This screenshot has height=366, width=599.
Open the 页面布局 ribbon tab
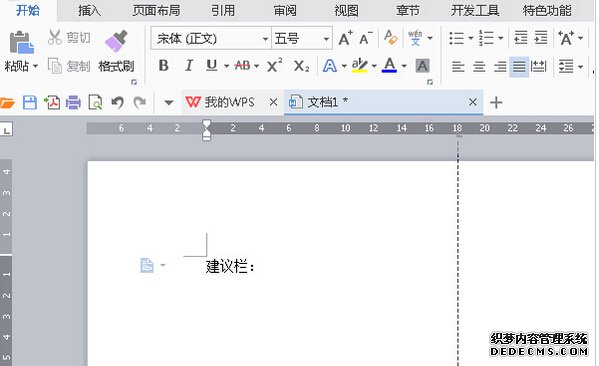156,10
